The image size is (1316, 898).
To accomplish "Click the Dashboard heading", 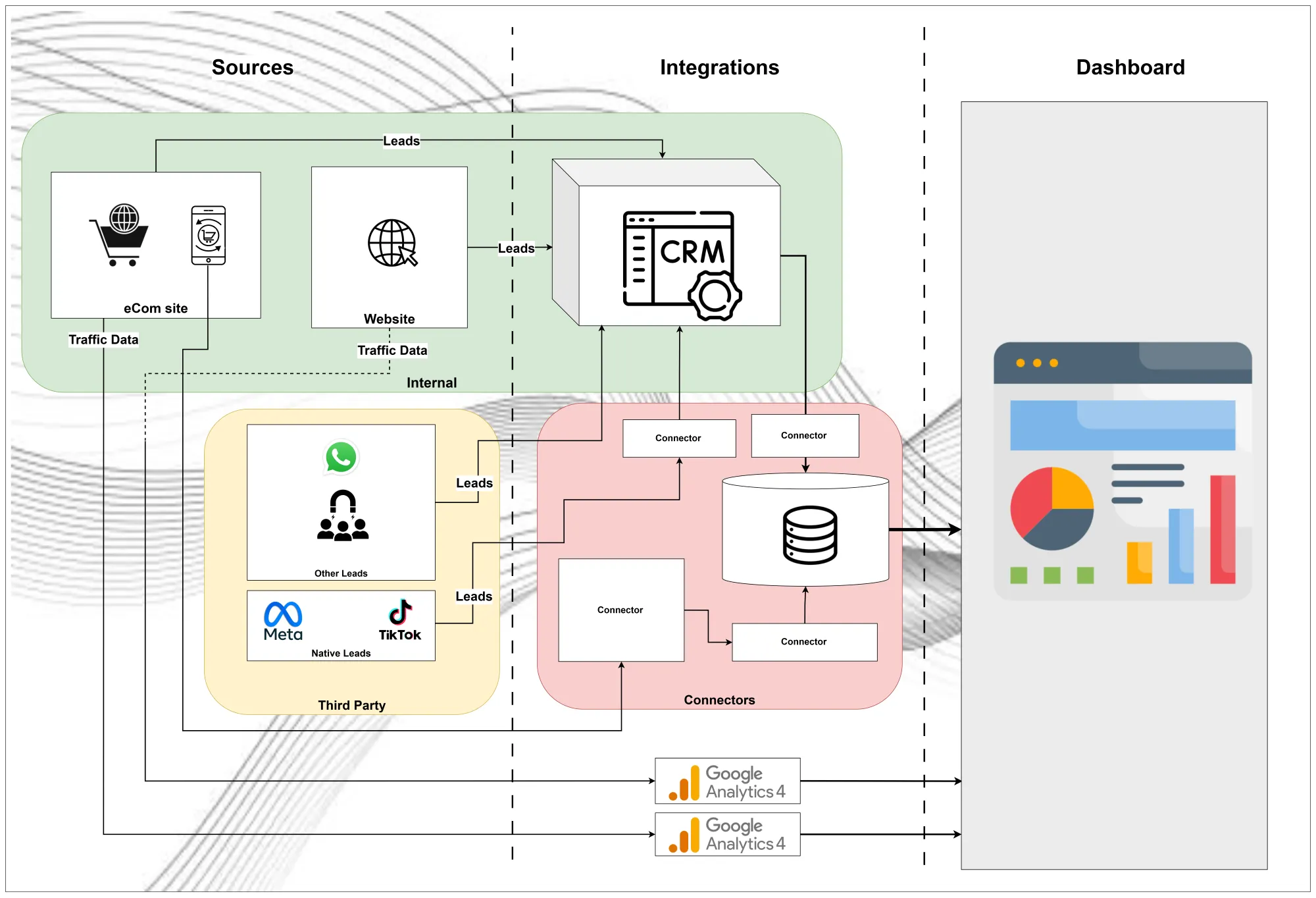I will [1130, 67].
